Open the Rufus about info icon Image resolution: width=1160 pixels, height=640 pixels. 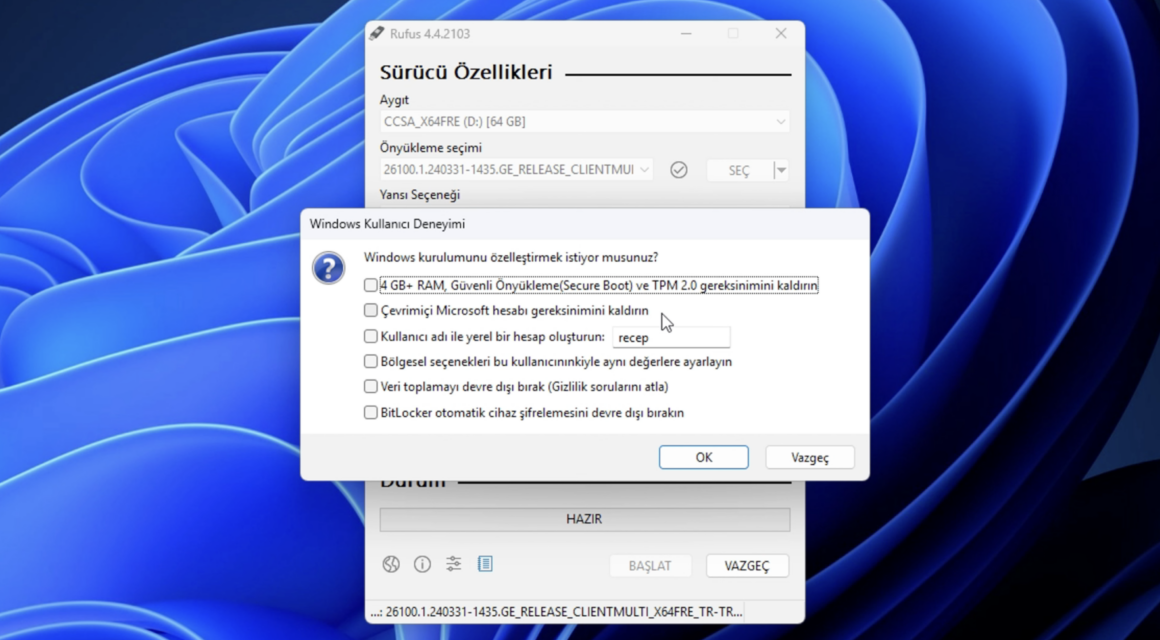click(422, 565)
